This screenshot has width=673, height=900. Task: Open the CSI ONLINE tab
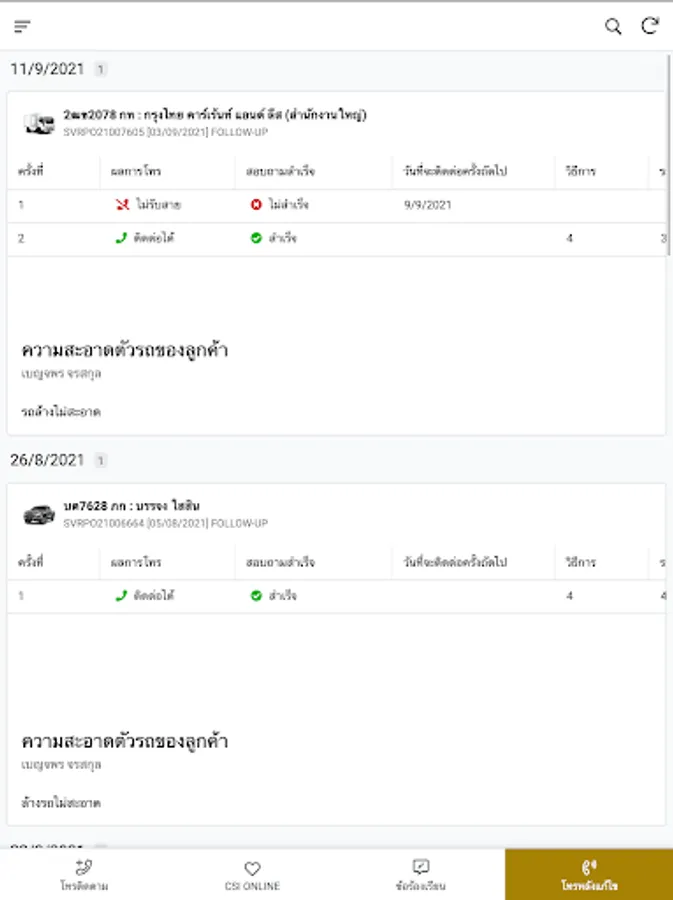252,875
